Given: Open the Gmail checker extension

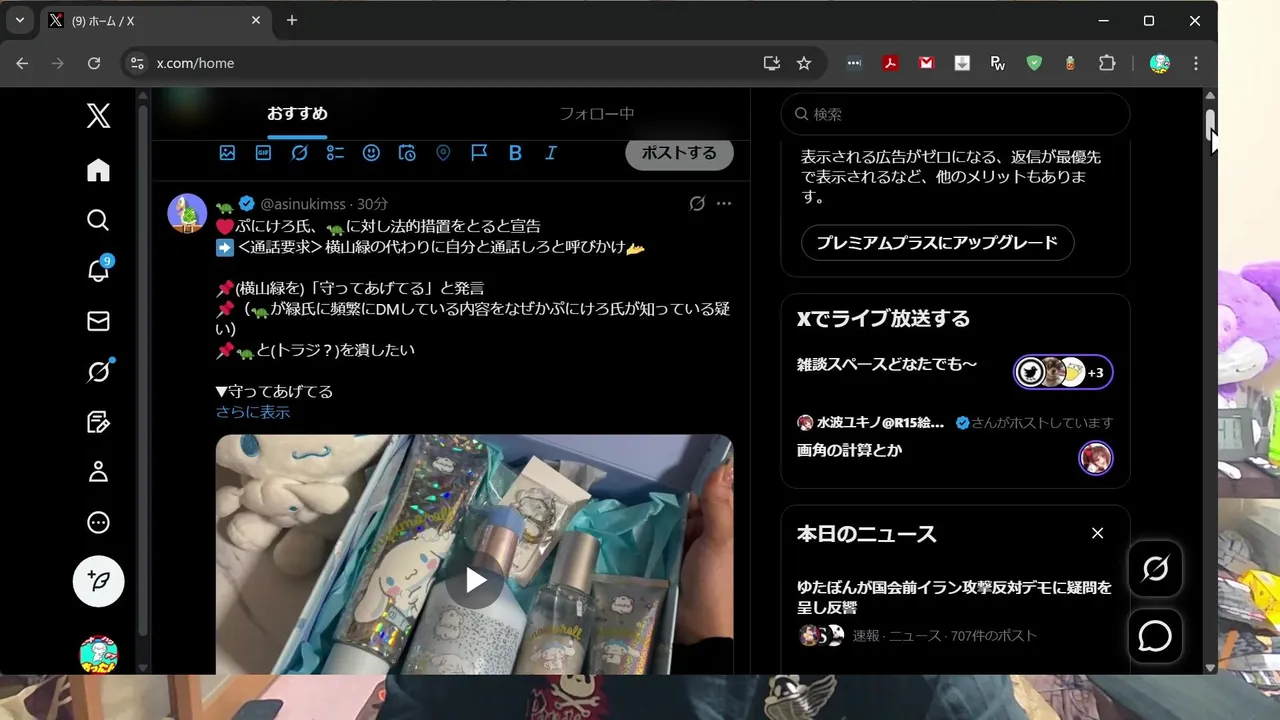Looking at the screenshot, I should coord(926,63).
